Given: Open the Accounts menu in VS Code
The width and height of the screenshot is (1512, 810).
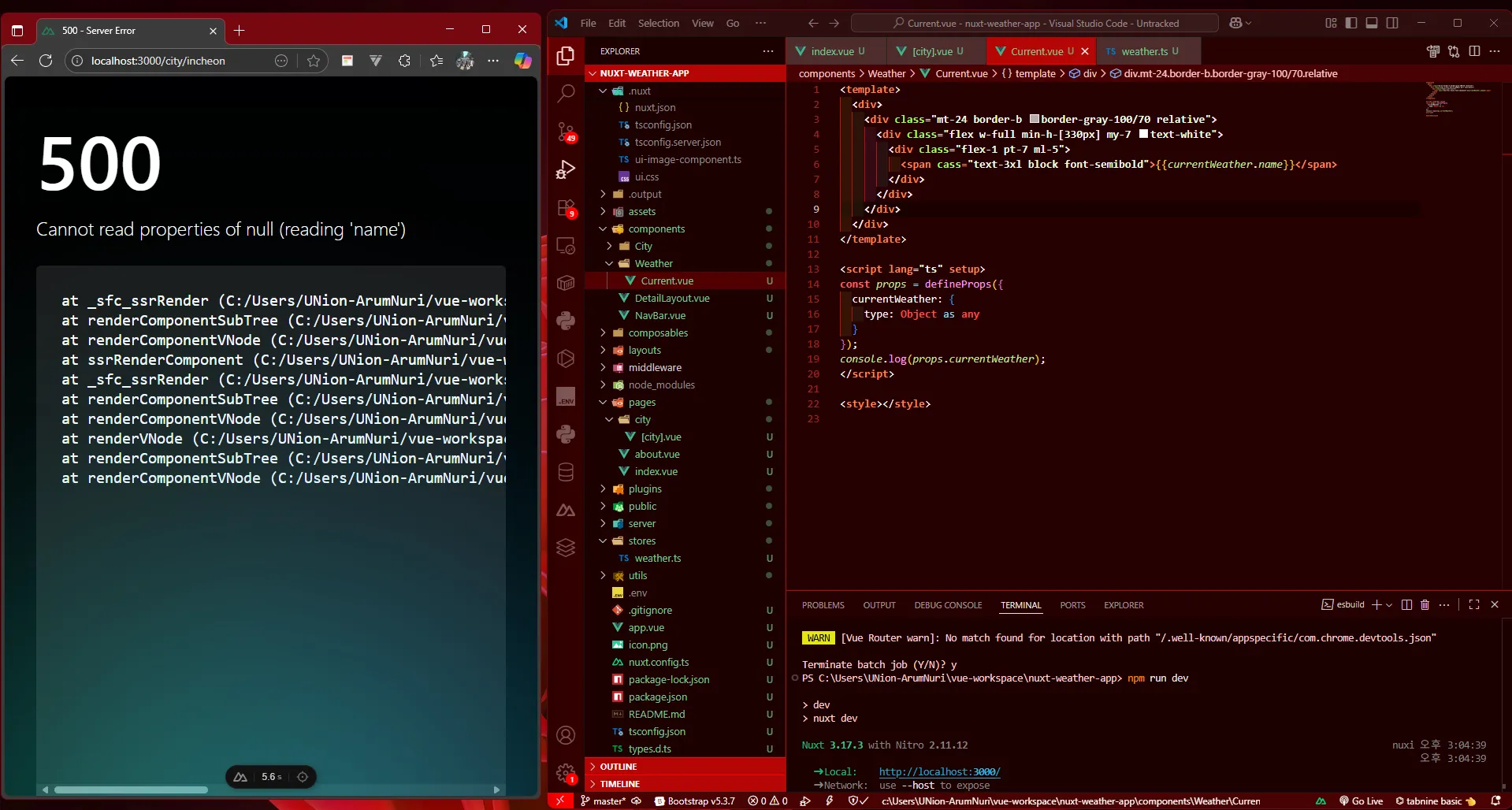Looking at the screenshot, I should [566, 735].
